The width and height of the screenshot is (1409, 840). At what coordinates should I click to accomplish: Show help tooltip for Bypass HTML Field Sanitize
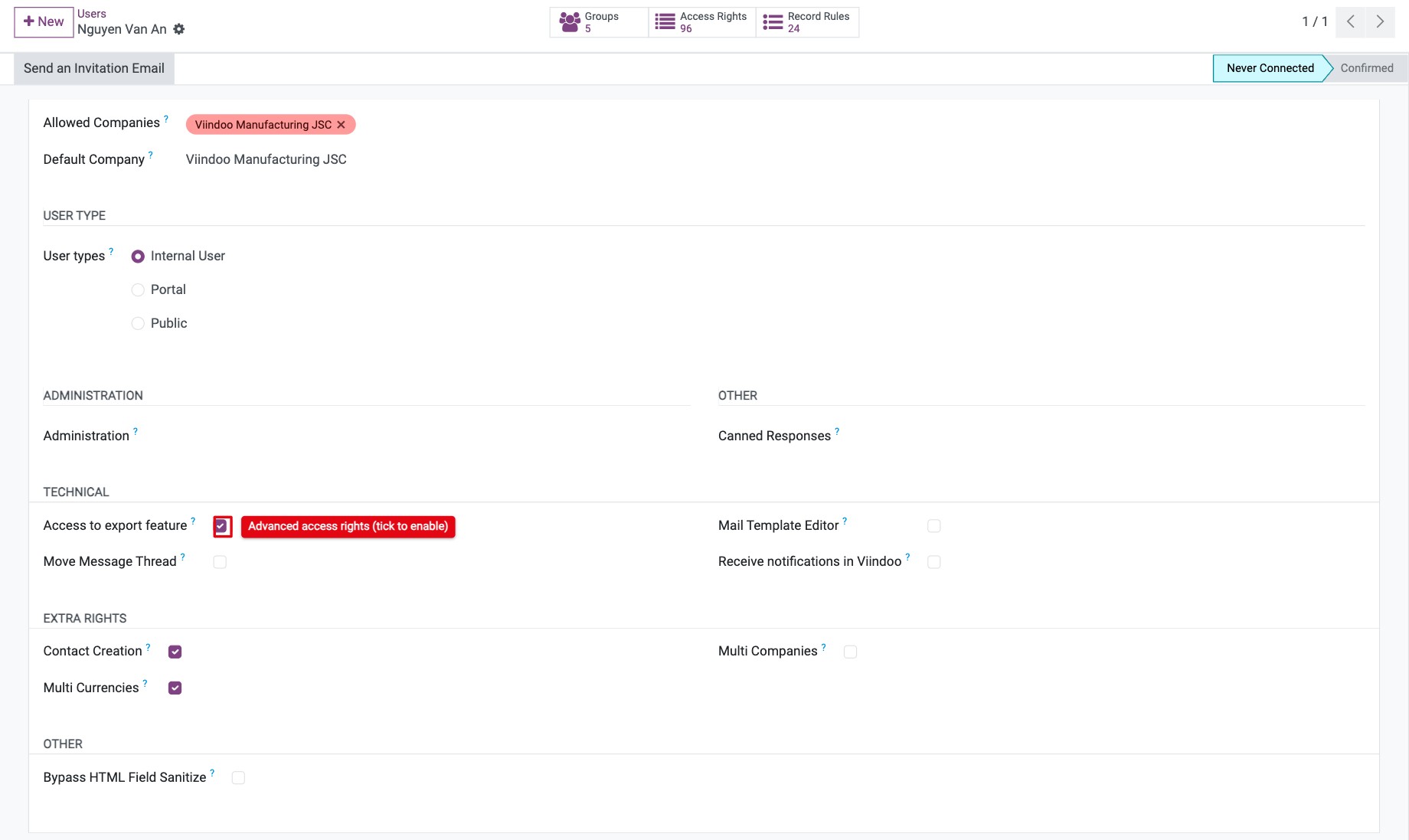(212, 773)
